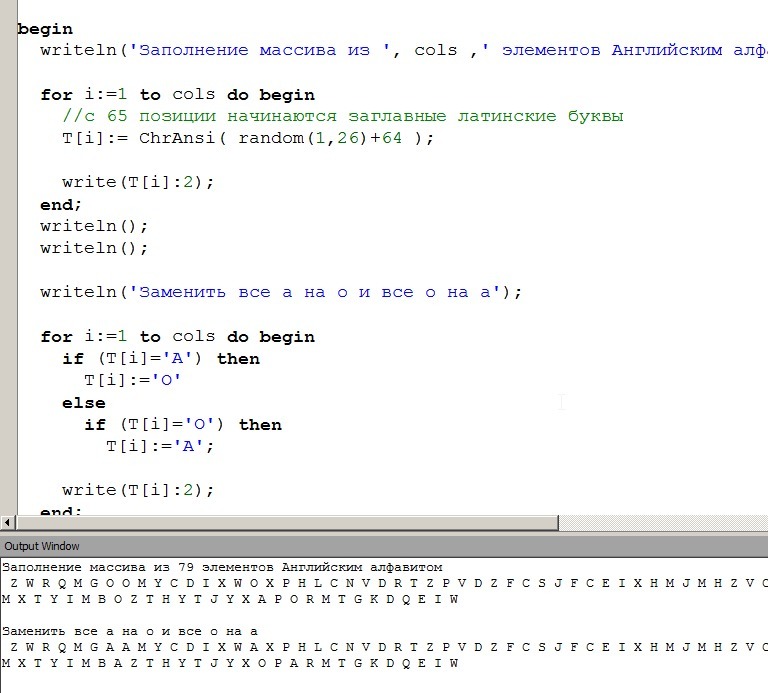Click the line "T[i]:='A';" assignment
This screenshot has width=768, height=693.
pos(160,447)
